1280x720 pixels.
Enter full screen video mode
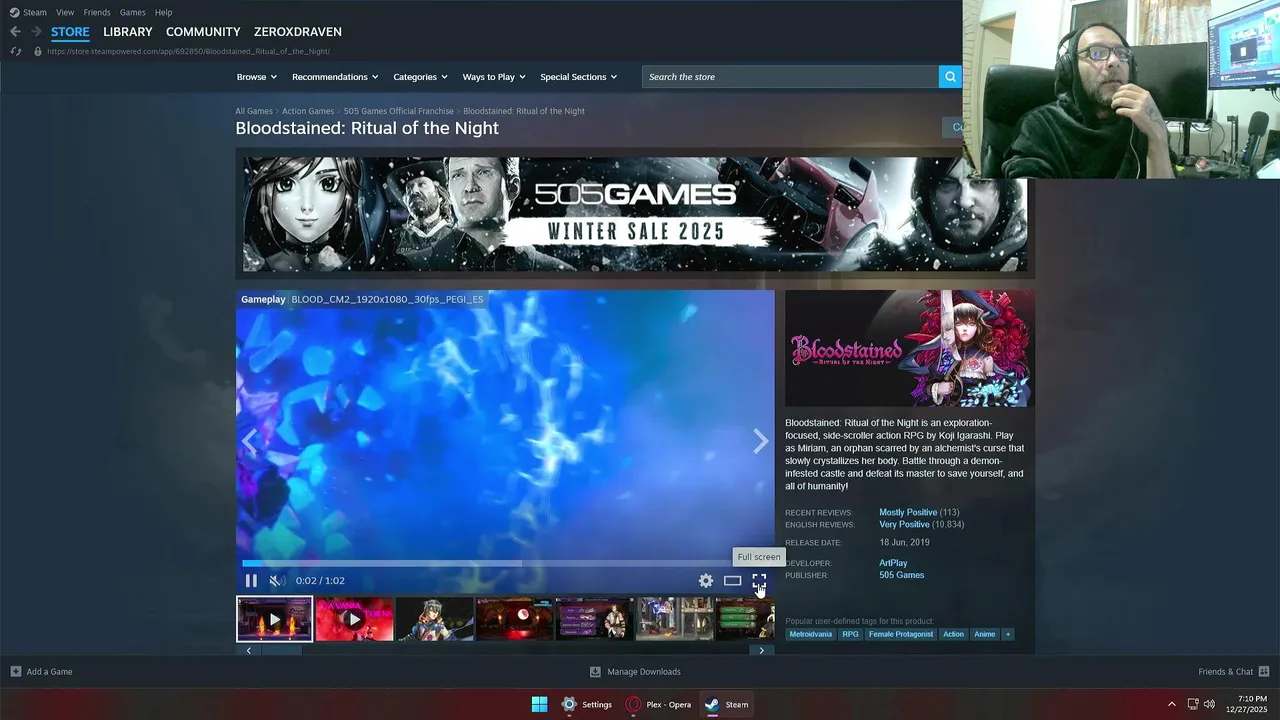pos(759,581)
